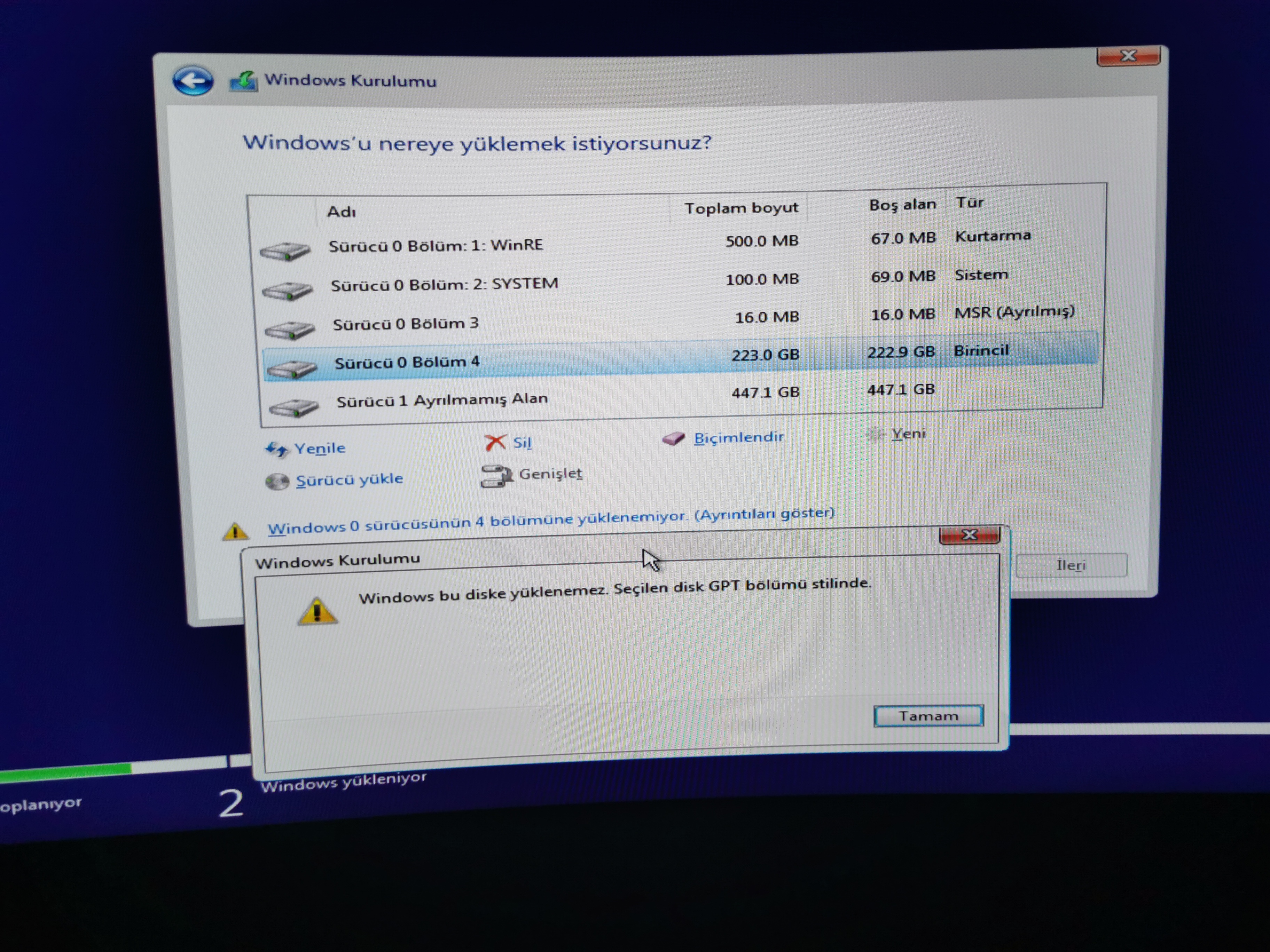Click the blue back arrow button

click(x=193, y=80)
